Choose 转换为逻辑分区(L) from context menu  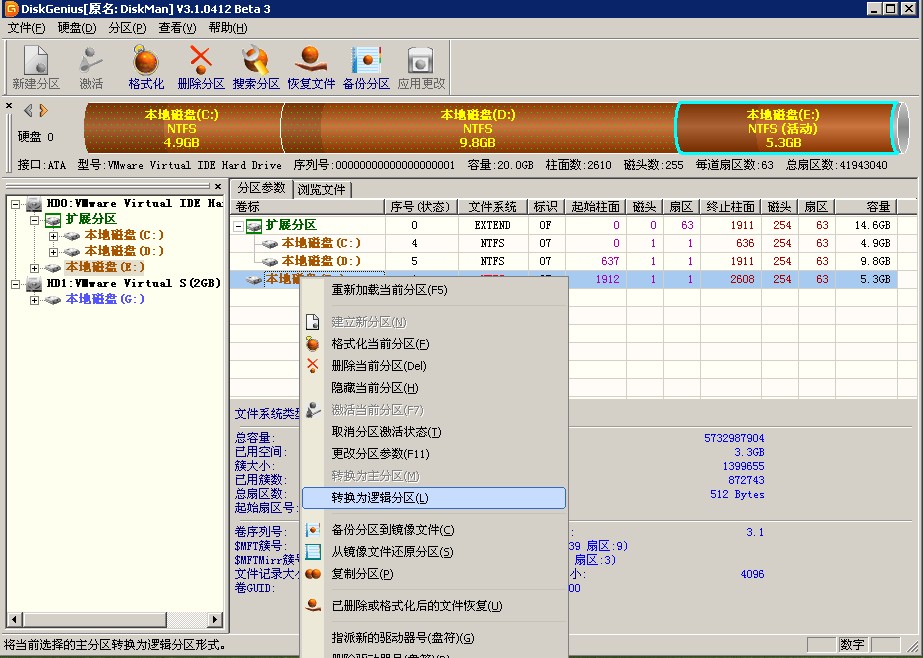pos(434,498)
